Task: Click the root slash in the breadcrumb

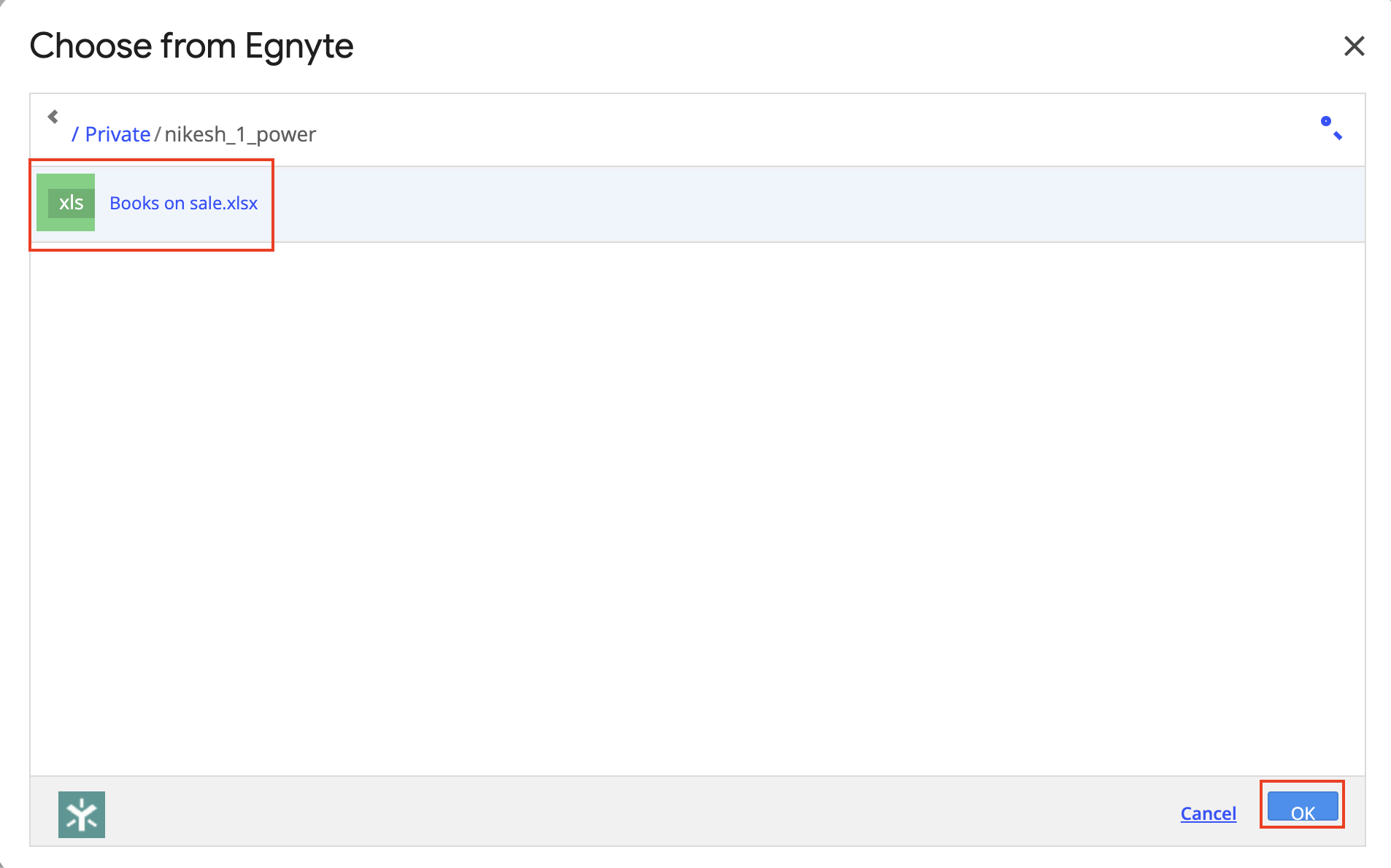Action: click(x=76, y=133)
